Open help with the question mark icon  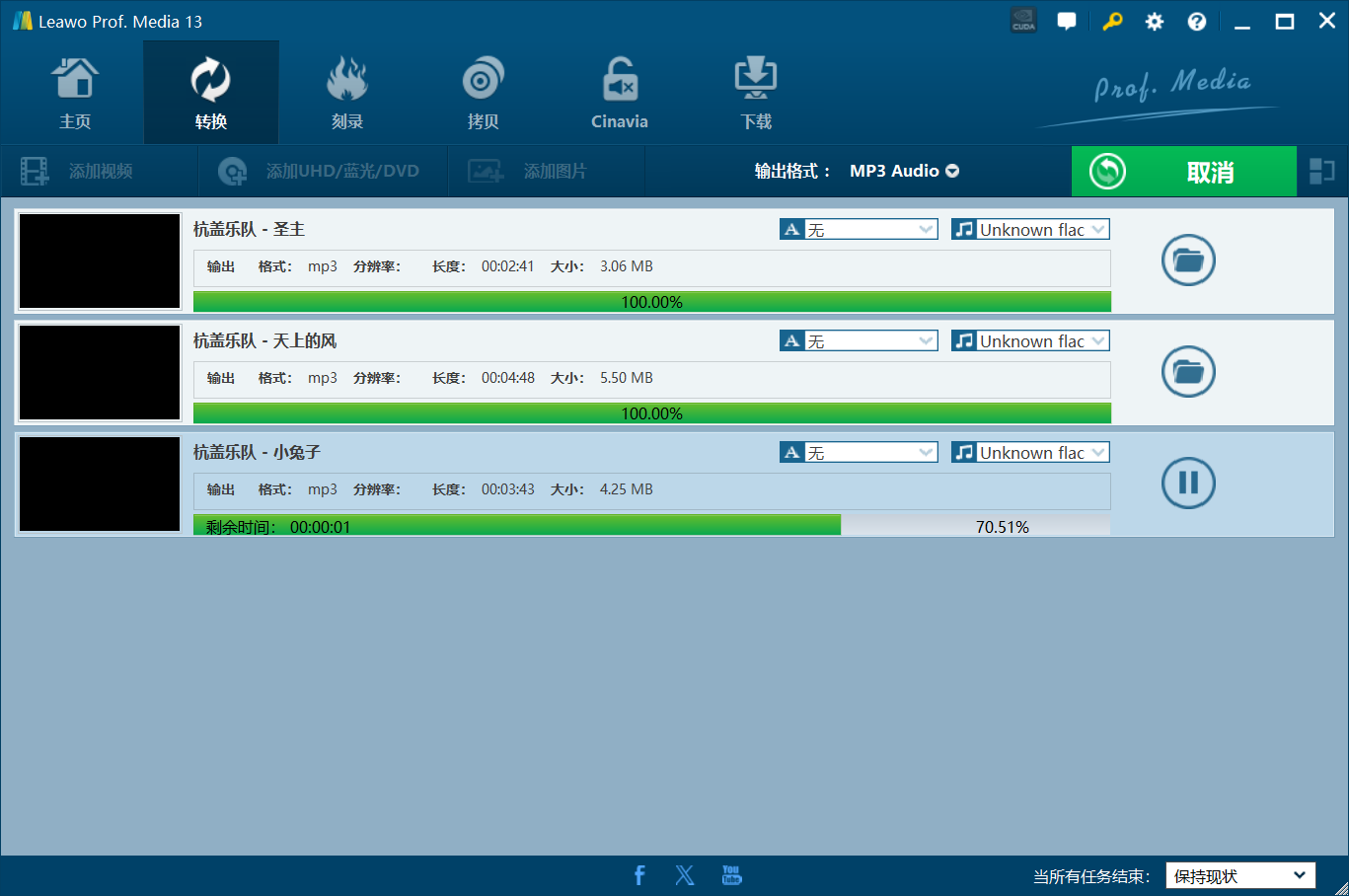[x=1197, y=21]
